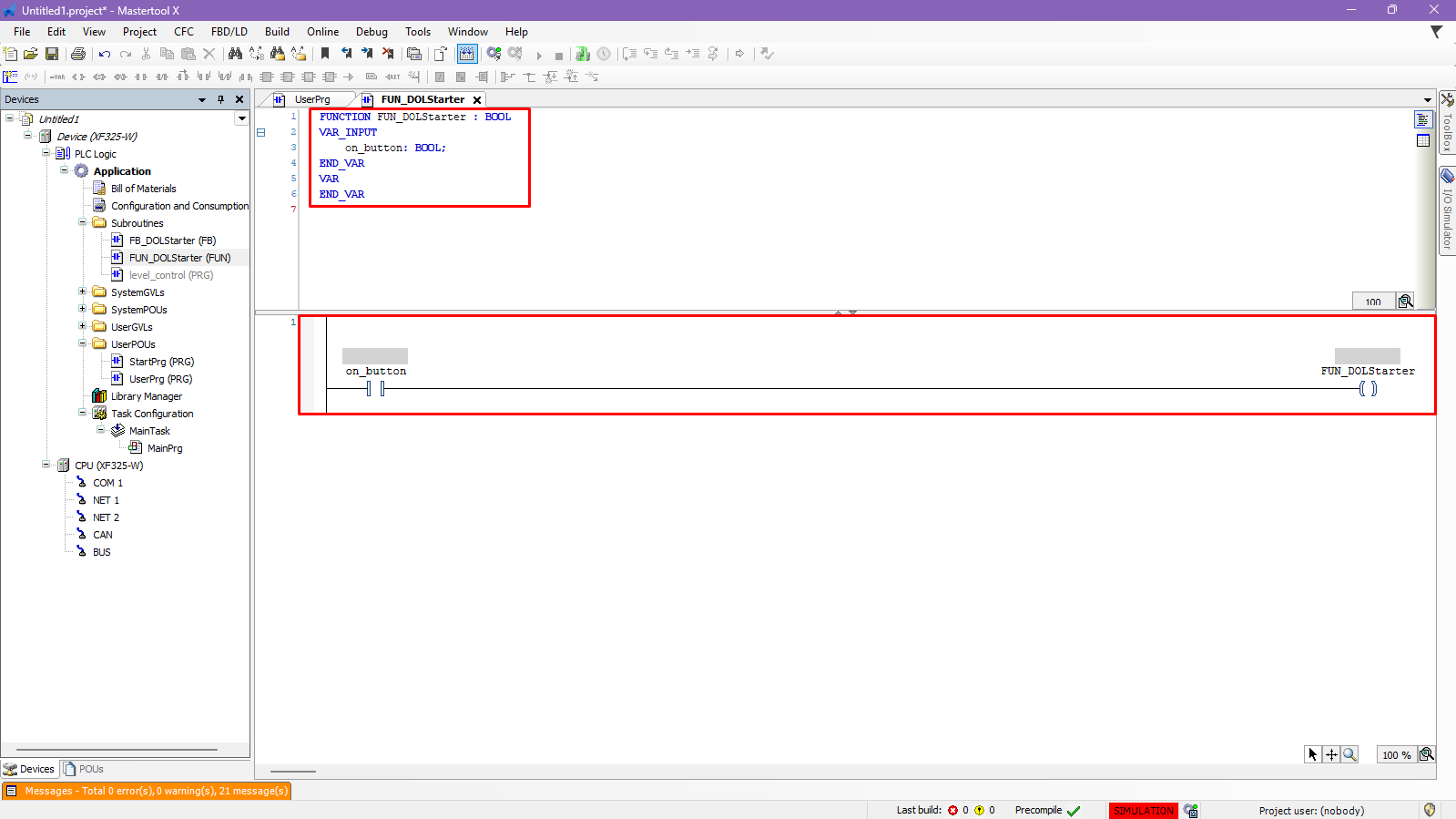
Task: Expand the SystemGVLs folder
Action: pos(83,292)
